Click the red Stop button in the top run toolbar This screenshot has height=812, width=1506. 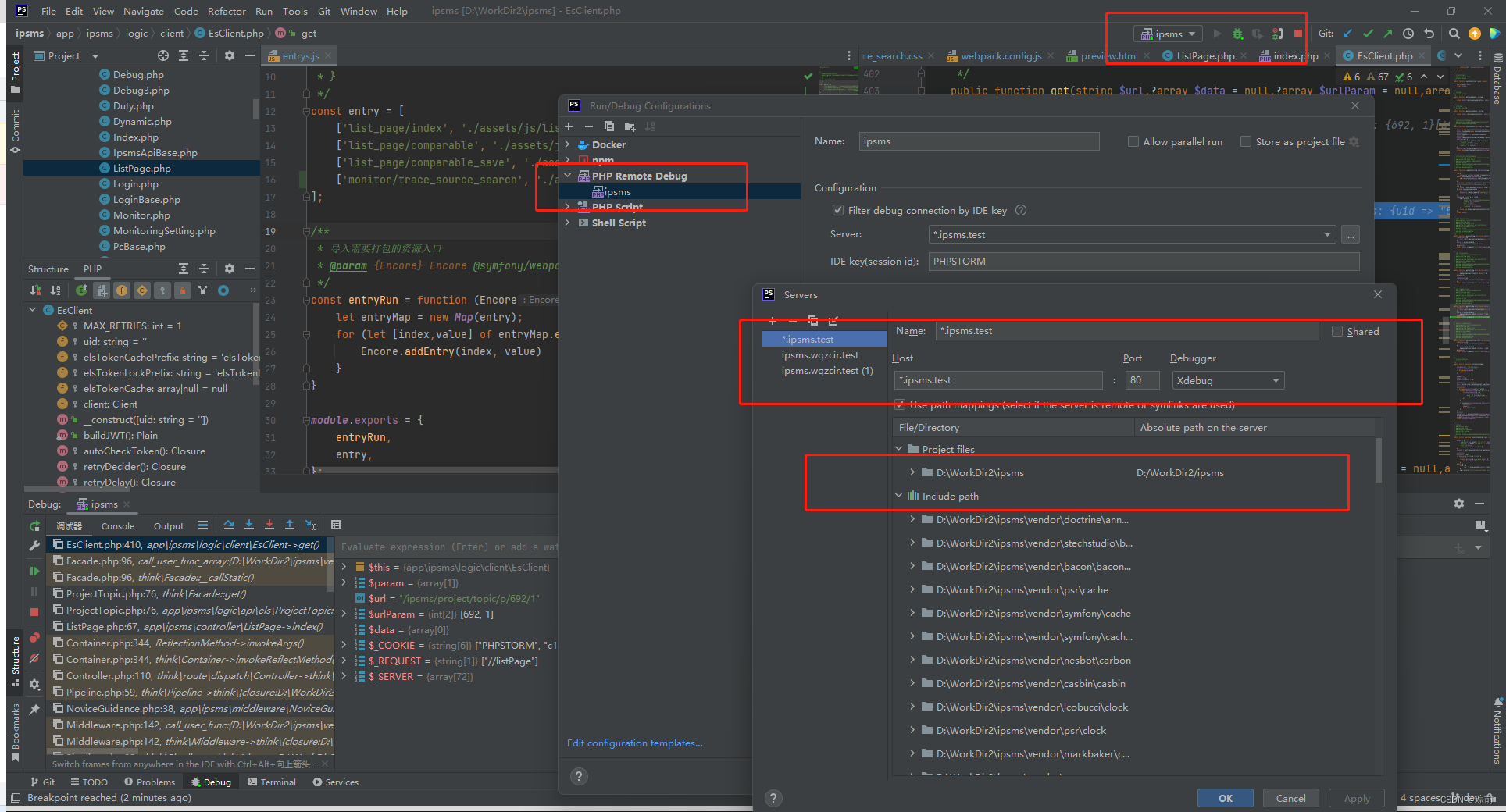[1298, 34]
